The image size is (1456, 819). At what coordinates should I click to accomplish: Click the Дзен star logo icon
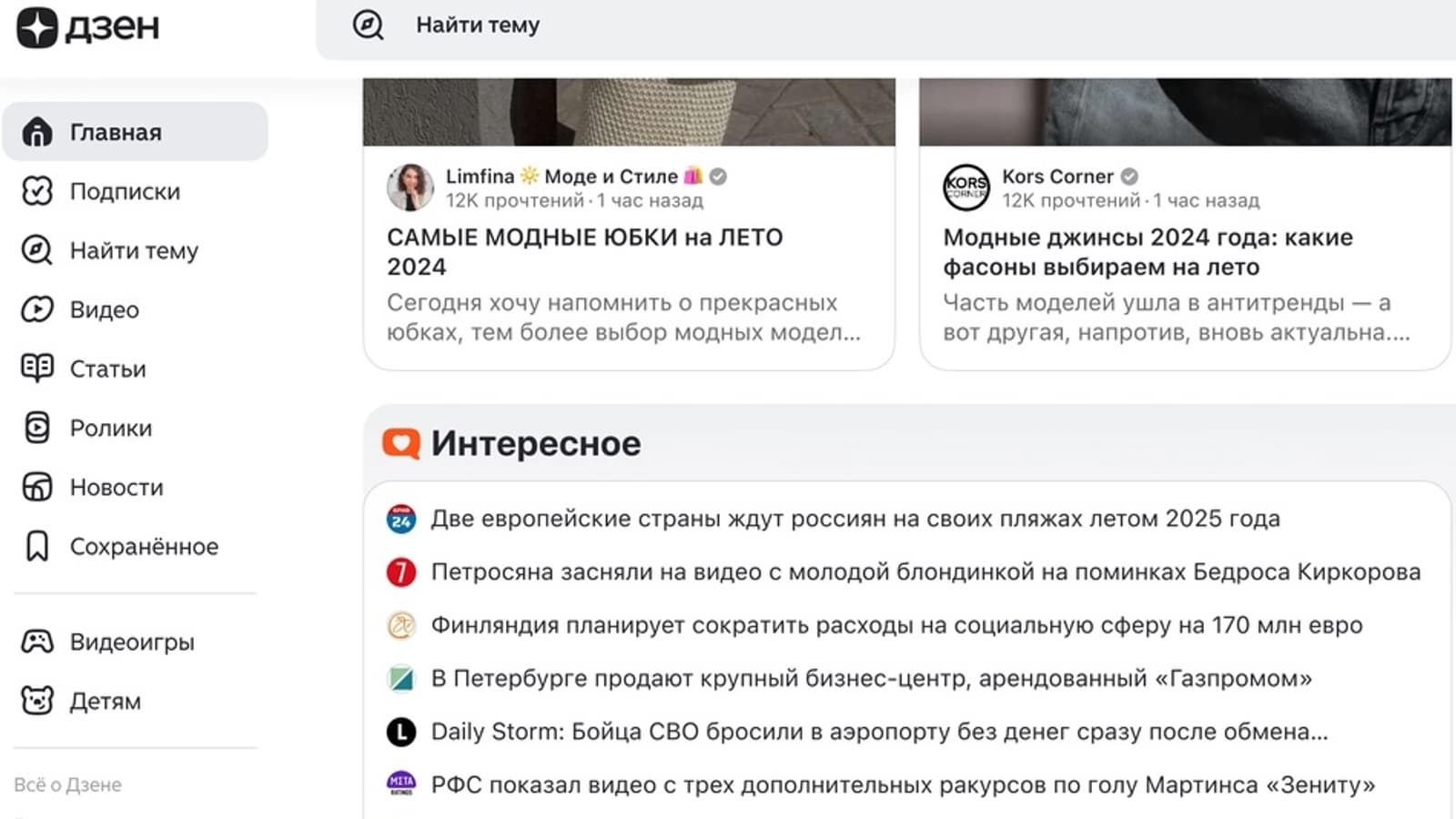[x=37, y=27]
